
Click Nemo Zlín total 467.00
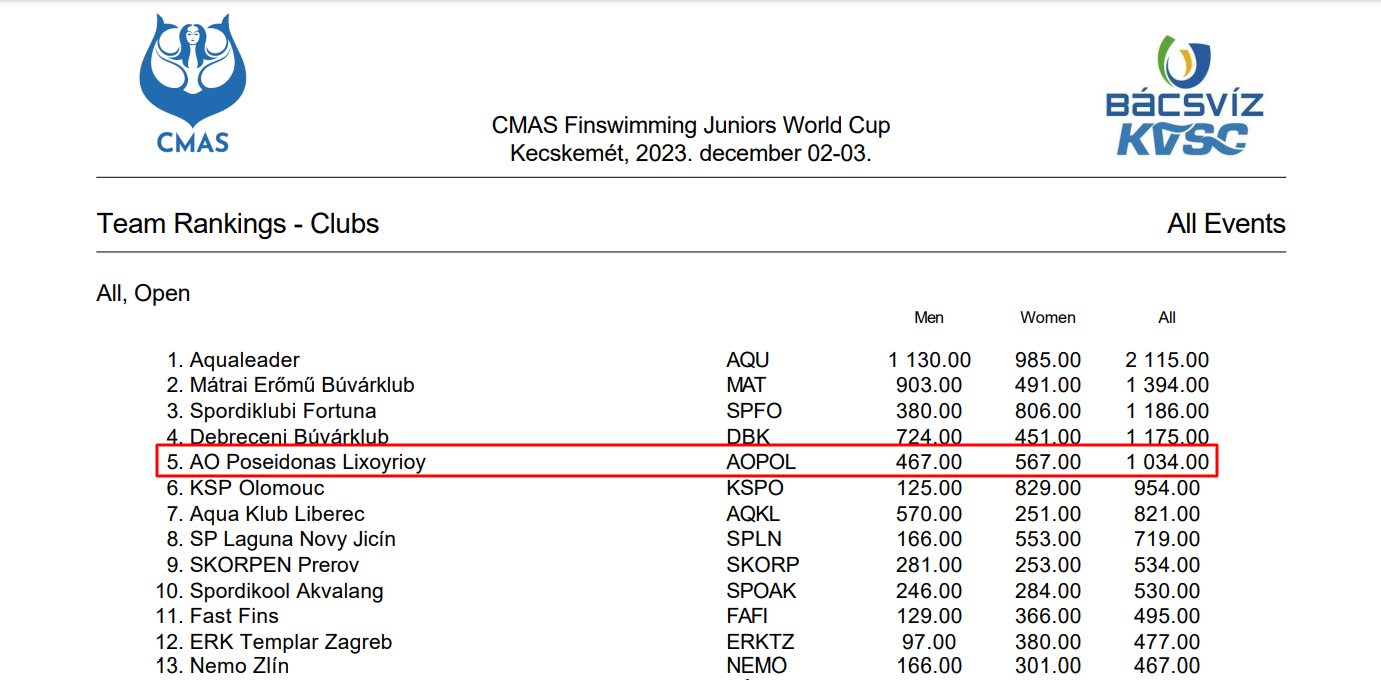pyautogui.click(x=1167, y=666)
